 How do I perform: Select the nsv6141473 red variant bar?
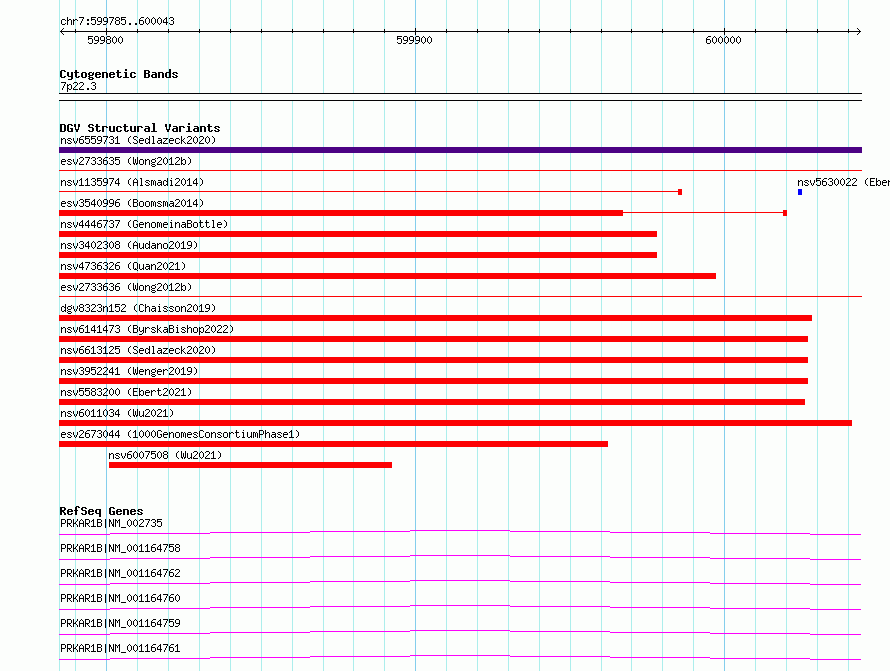434,339
